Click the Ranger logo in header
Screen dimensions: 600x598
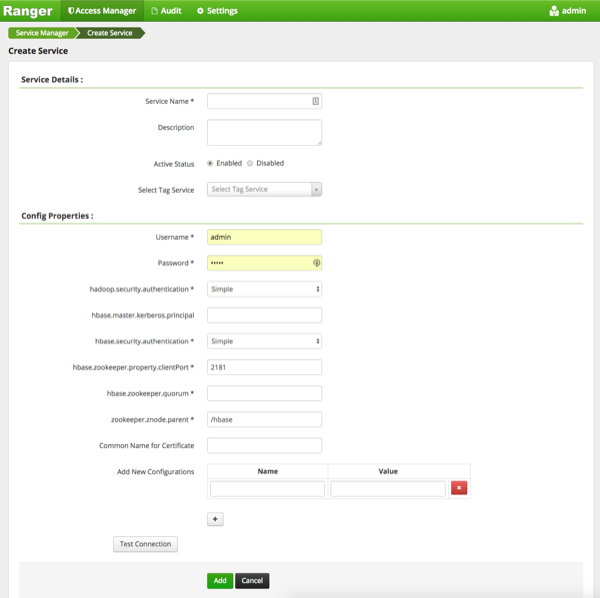(x=28, y=11)
